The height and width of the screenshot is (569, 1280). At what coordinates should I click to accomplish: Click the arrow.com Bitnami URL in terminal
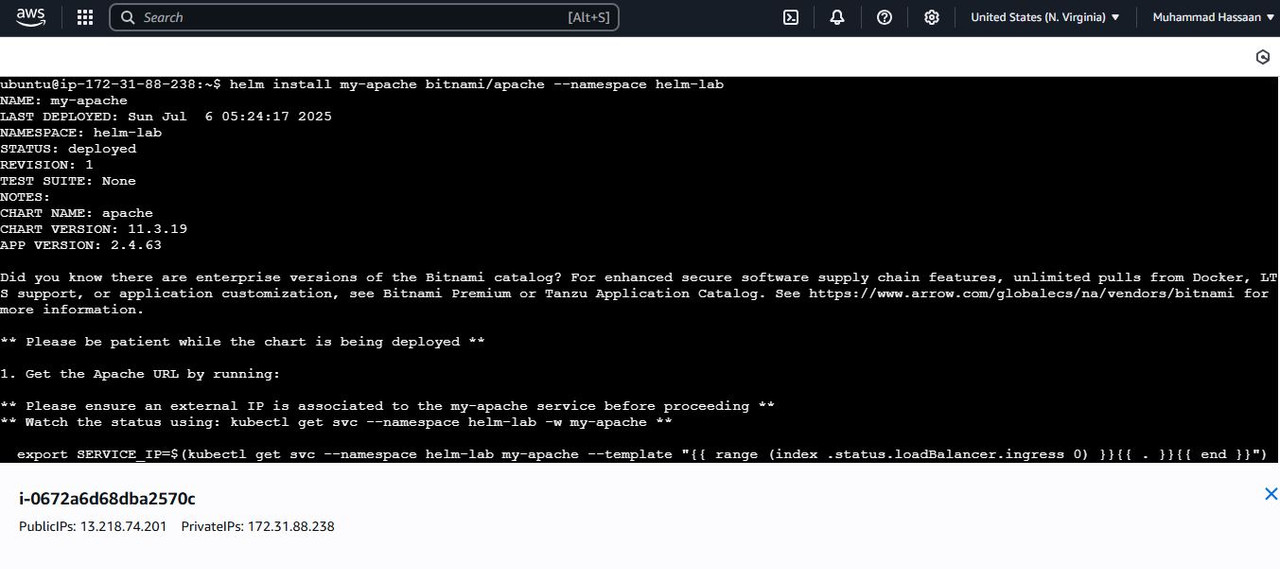tap(1022, 293)
